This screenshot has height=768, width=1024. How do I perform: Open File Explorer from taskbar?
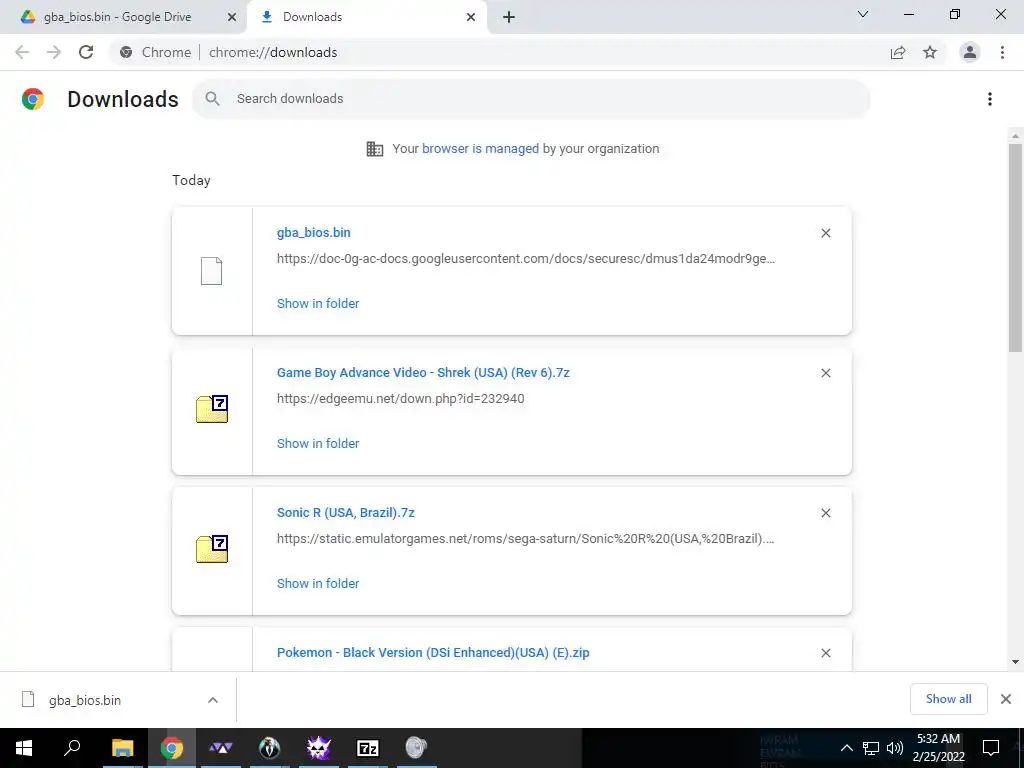coord(122,748)
